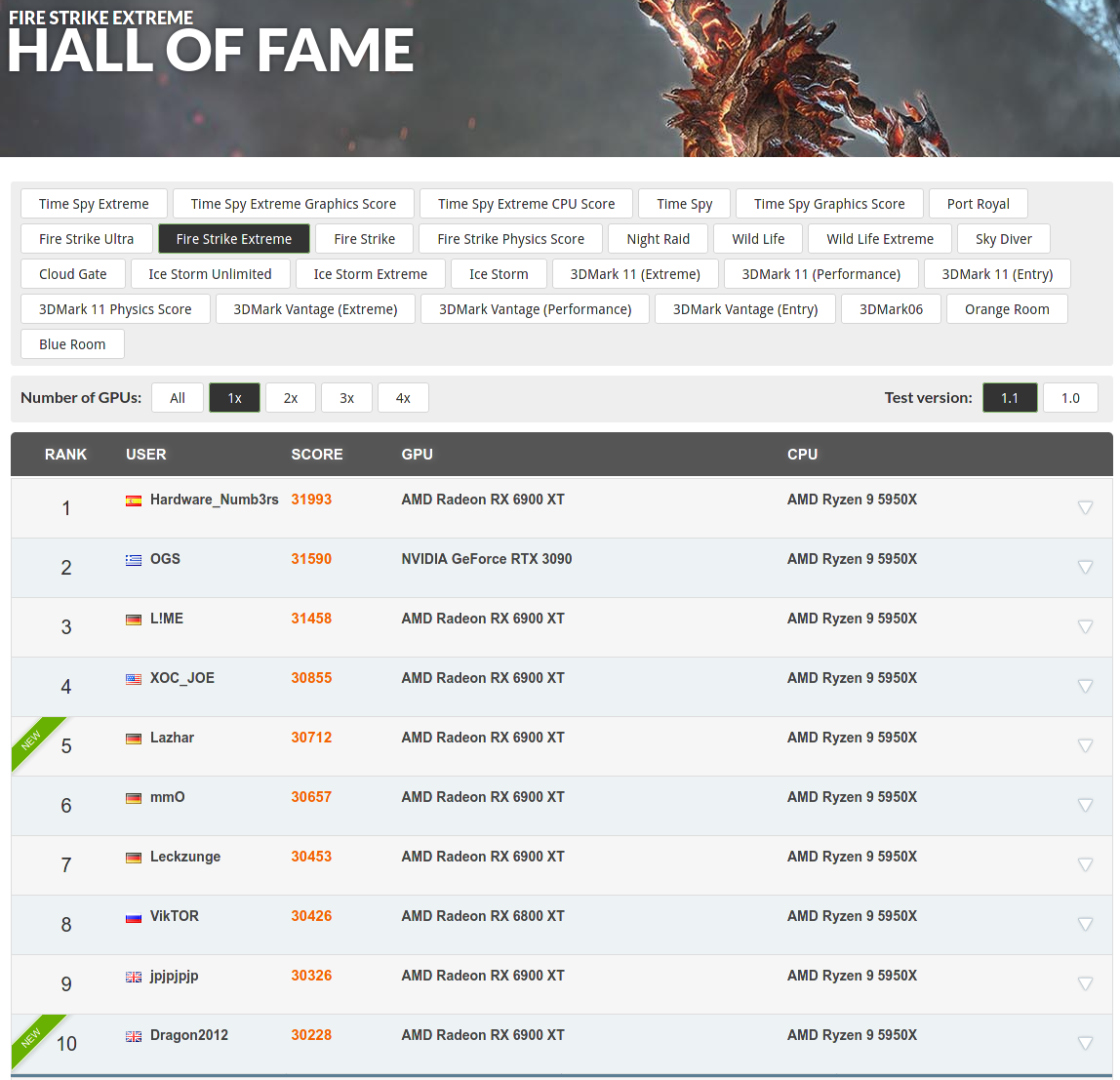
Task: Click NEW ribbon badge on Dragon2012 row
Action: [32, 1037]
